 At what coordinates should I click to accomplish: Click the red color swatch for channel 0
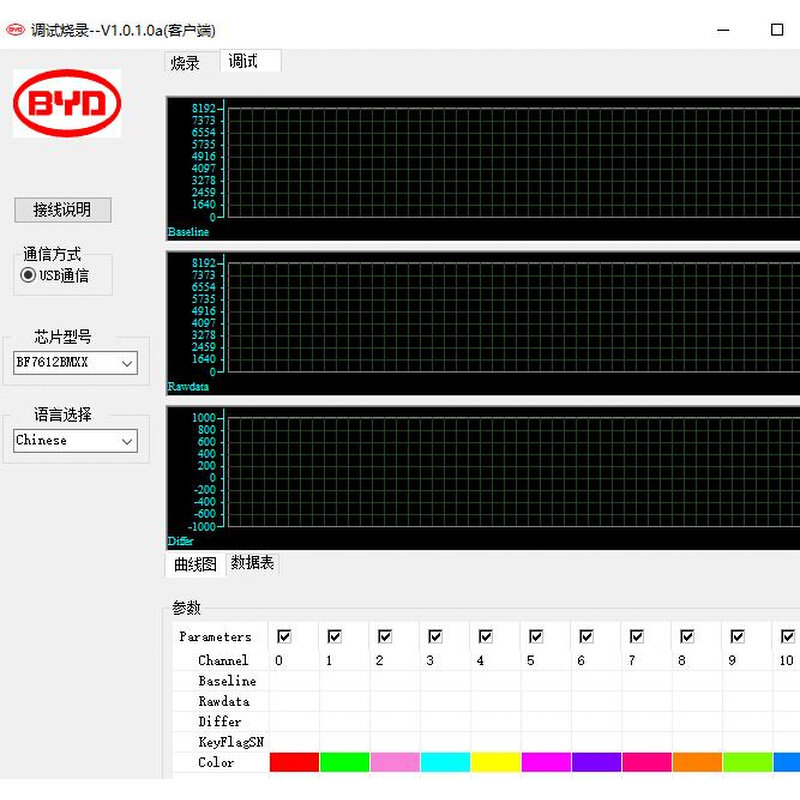294,762
